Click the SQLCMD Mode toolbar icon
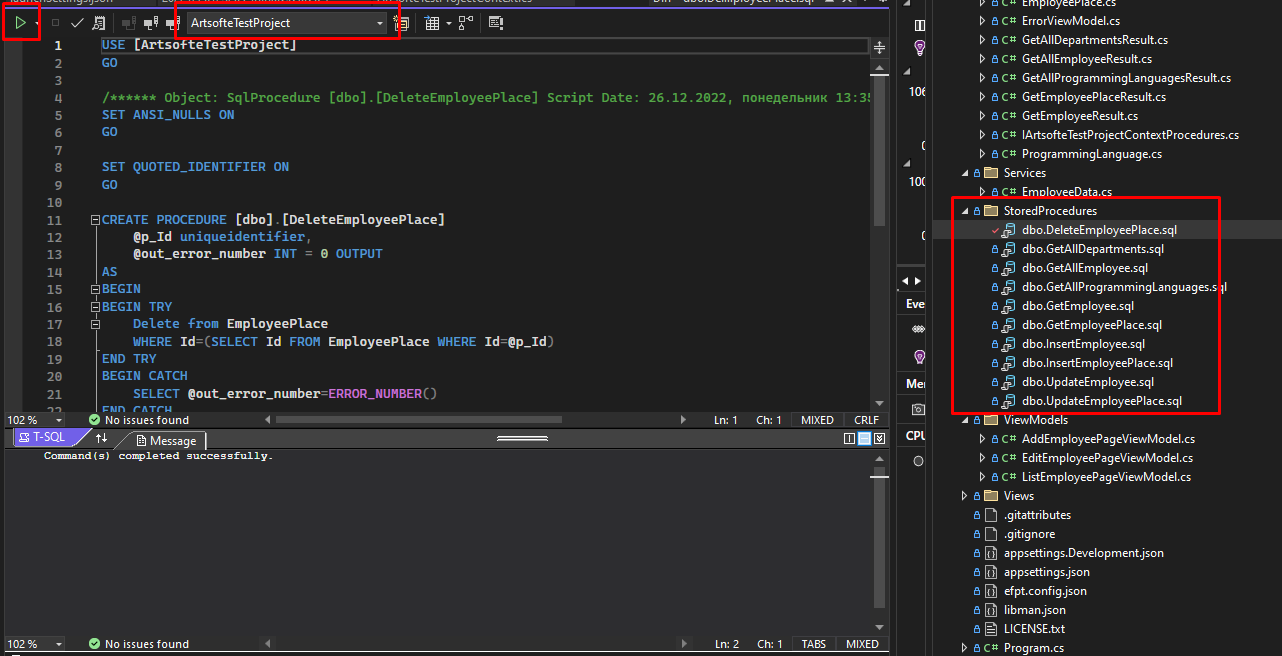 point(496,22)
